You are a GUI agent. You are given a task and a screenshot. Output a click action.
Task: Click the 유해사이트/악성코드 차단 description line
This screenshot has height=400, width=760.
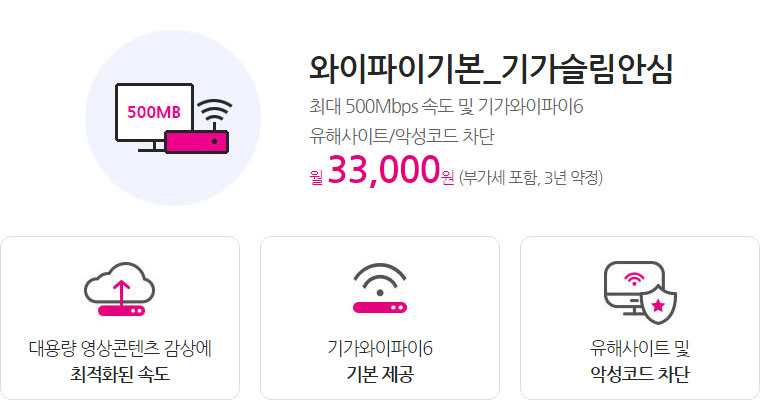pyautogui.click(x=402, y=136)
